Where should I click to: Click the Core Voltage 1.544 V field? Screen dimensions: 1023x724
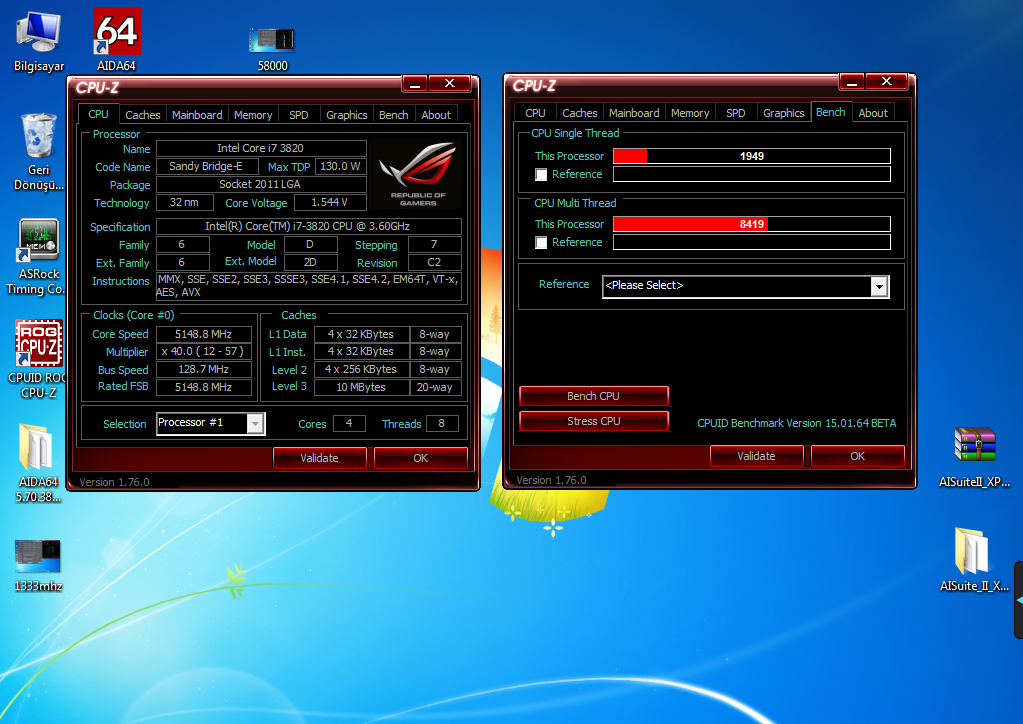[330, 202]
